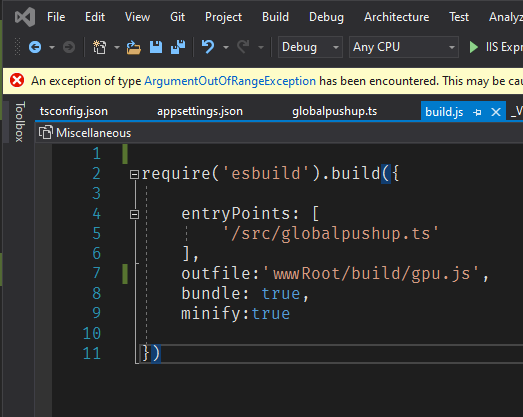Click the Navigate Backward arrow icon
523x417 pixels.
(35, 47)
